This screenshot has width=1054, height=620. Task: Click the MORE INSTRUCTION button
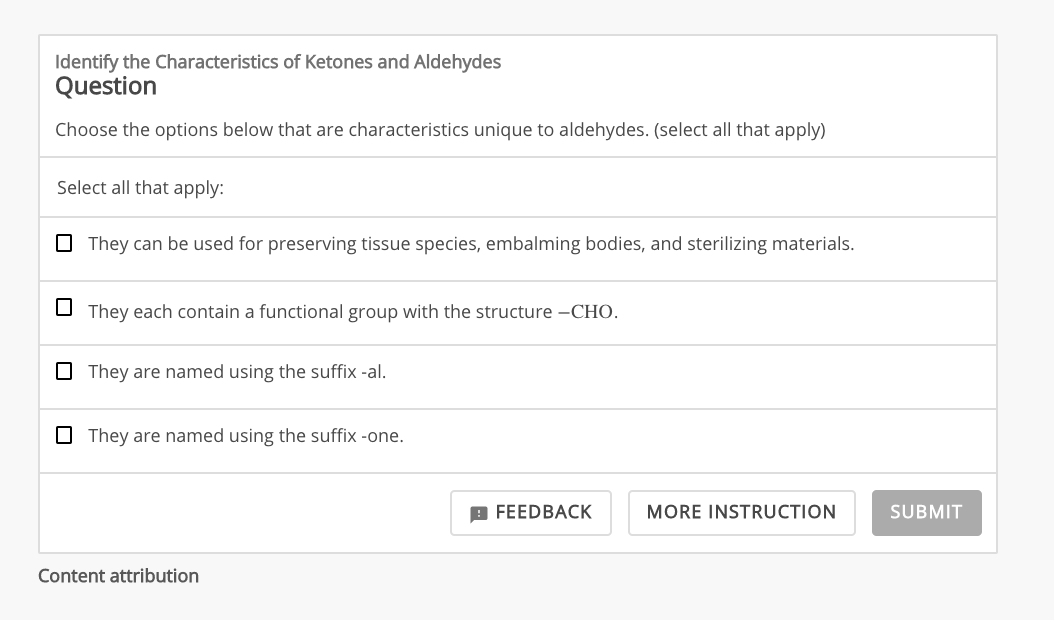tap(741, 513)
